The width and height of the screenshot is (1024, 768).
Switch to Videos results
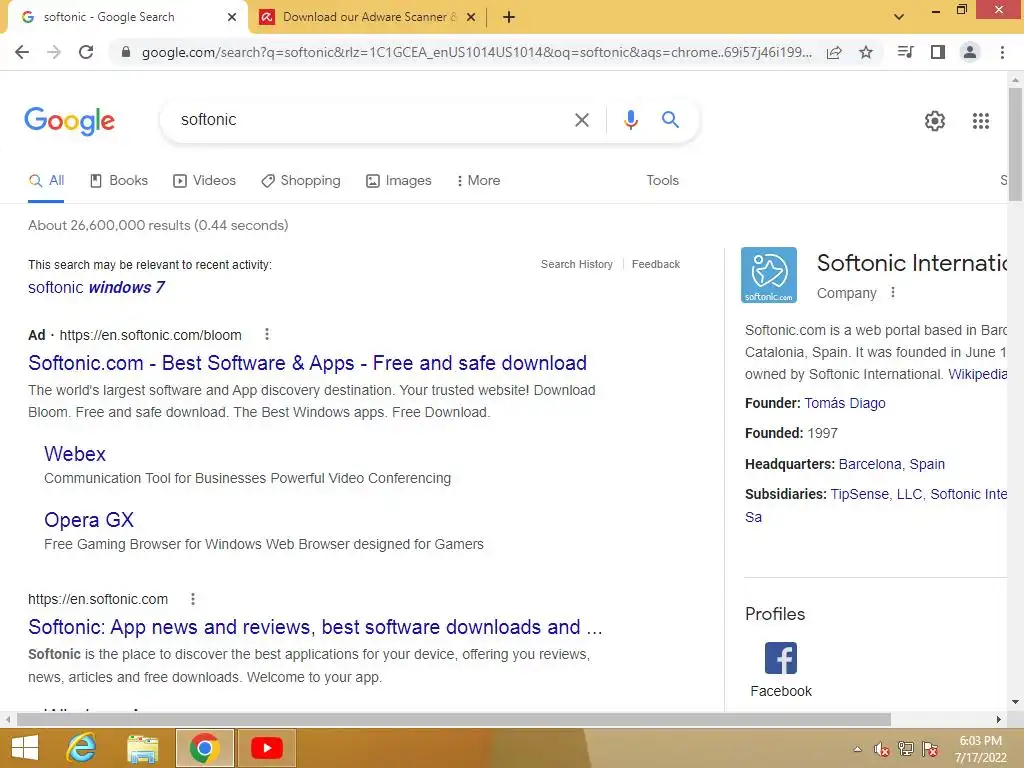click(x=204, y=181)
